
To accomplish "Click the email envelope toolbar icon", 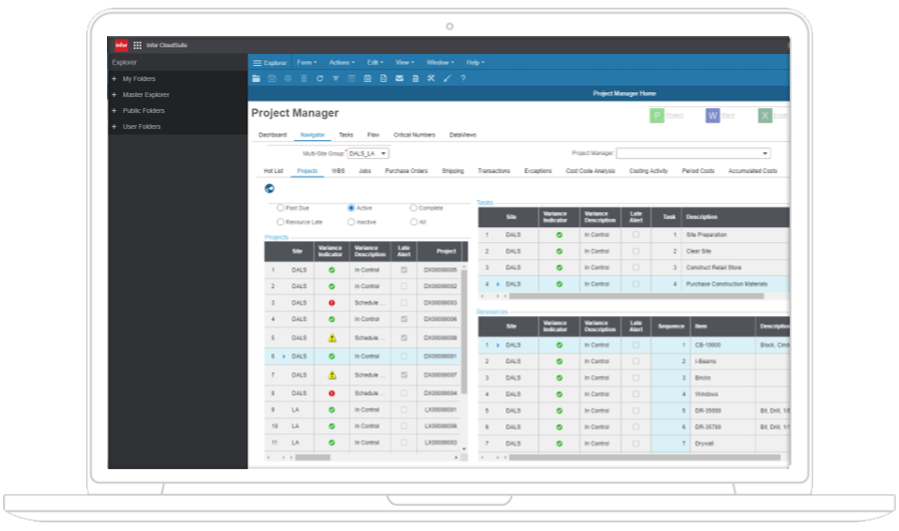I will coord(399,79).
